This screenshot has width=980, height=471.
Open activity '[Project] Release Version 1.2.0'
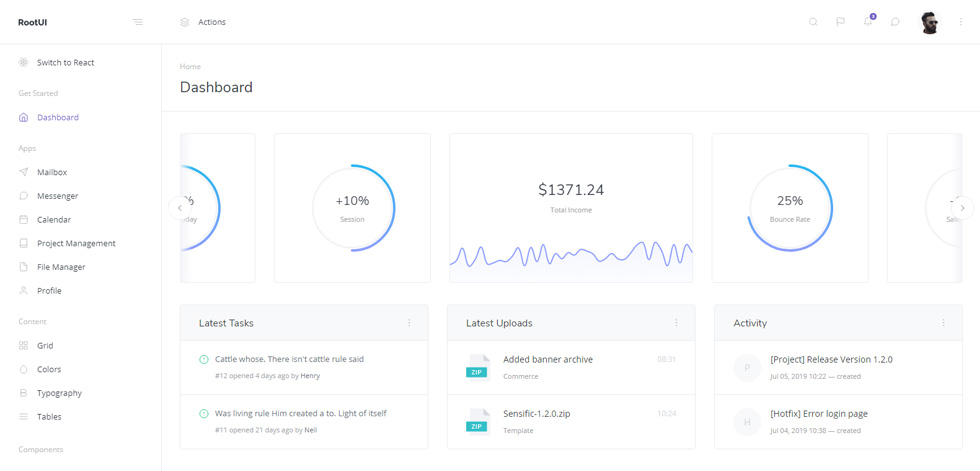coord(831,360)
